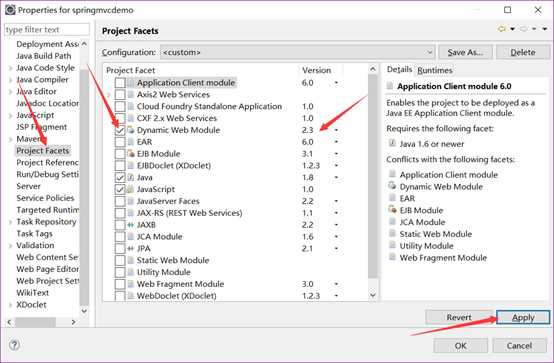Enable the JPA facet checkbox

click(x=120, y=248)
